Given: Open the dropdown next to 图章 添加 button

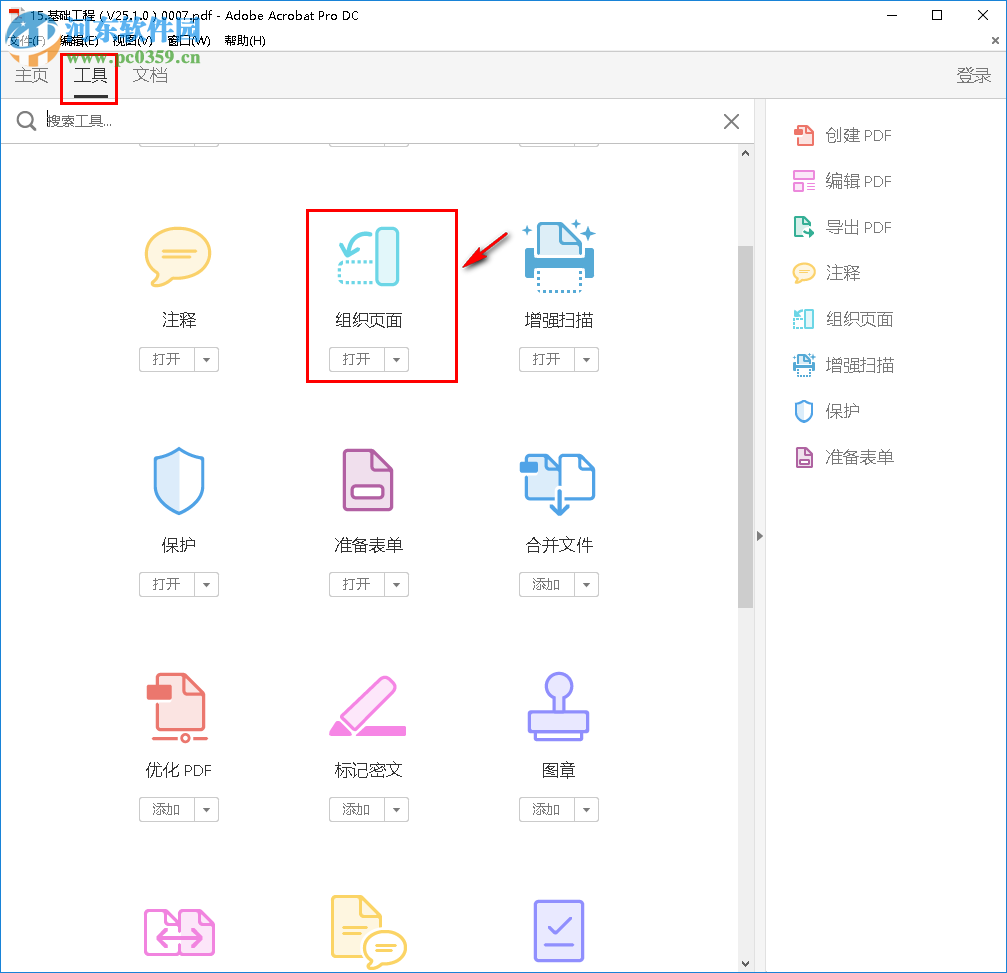Looking at the screenshot, I should tap(587, 809).
